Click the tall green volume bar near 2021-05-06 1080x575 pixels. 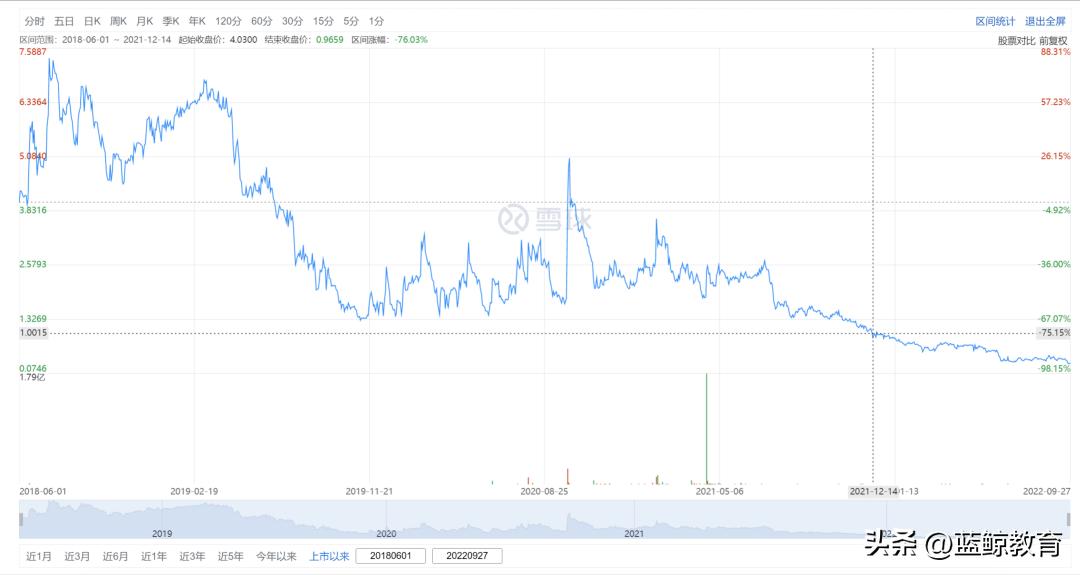point(707,428)
